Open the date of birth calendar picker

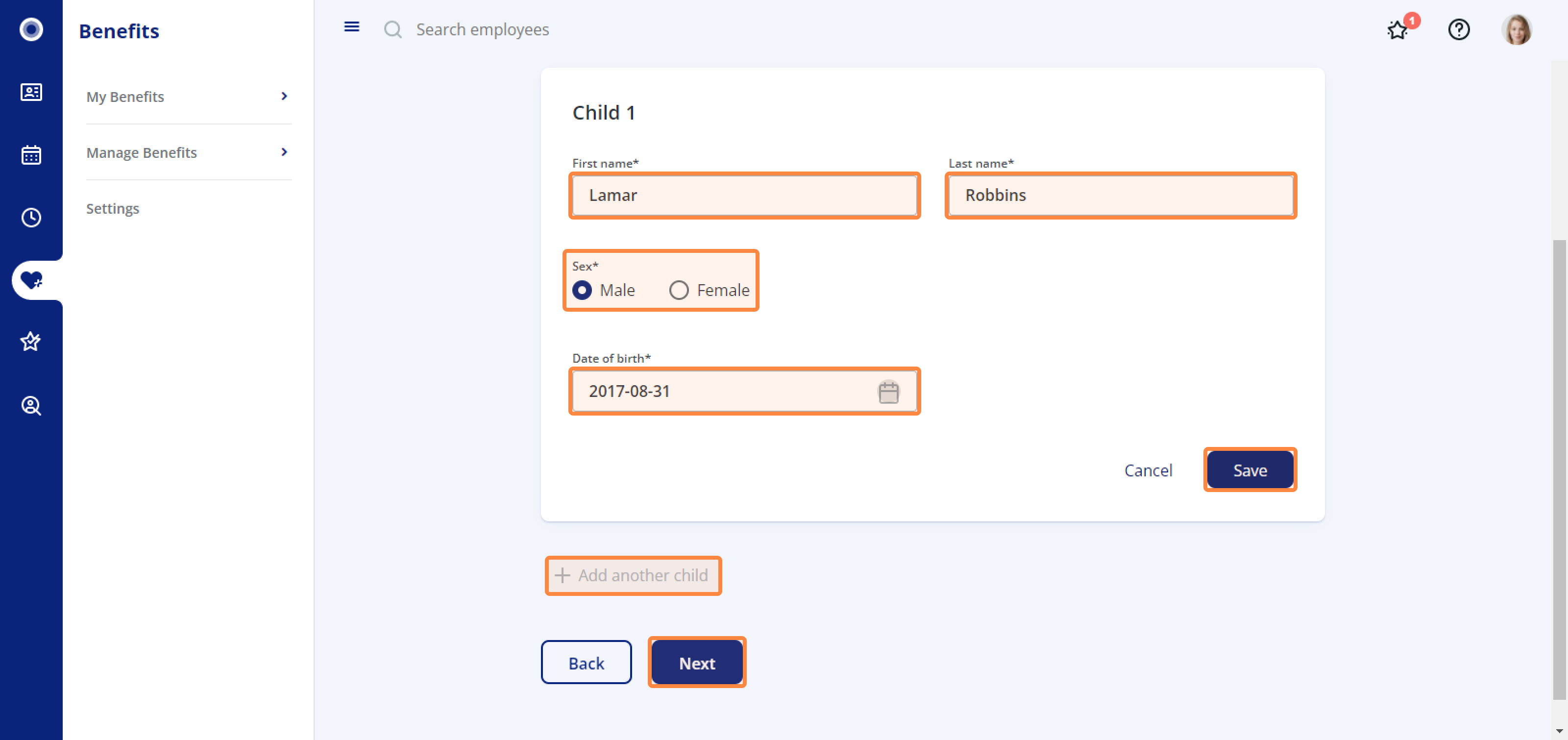[x=889, y=391]
